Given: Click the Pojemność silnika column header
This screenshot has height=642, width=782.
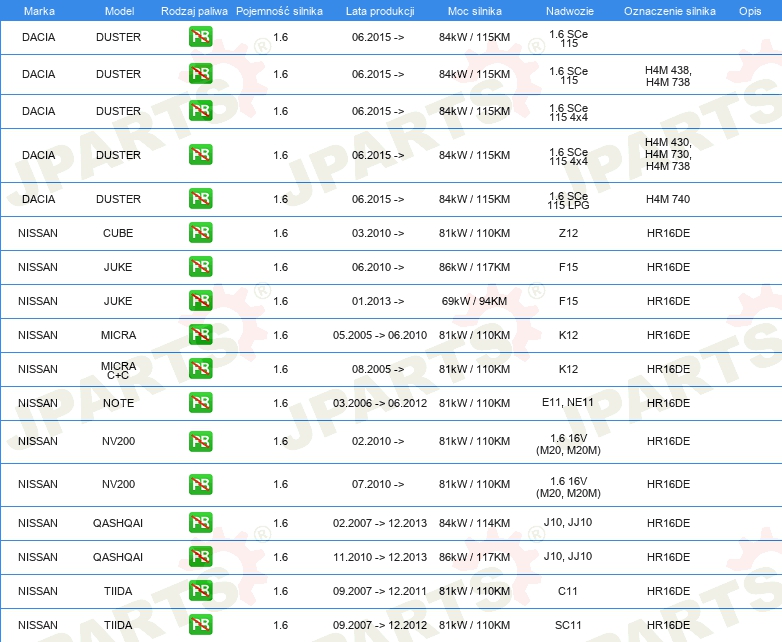Looking at the screenshot, I should 279,11.
